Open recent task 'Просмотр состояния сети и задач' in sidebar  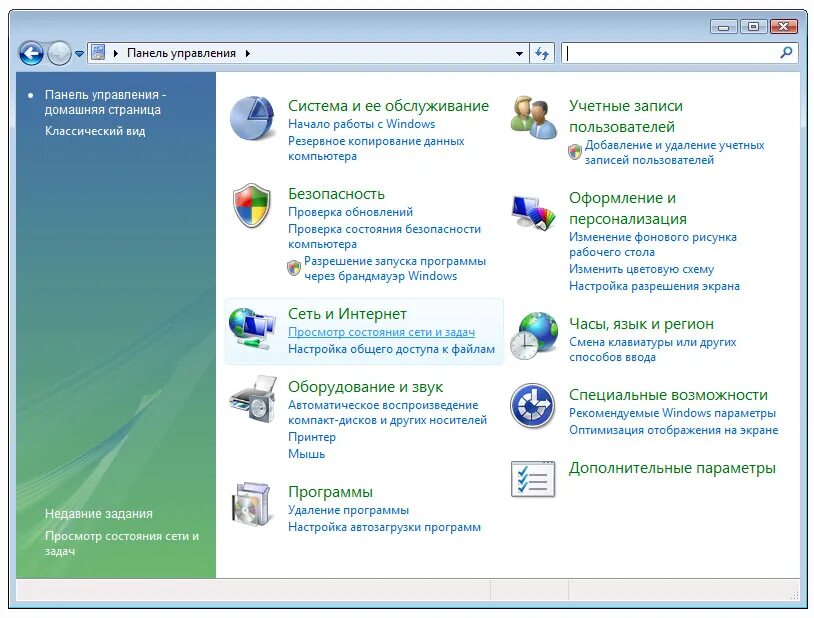(x=122, y=543)
